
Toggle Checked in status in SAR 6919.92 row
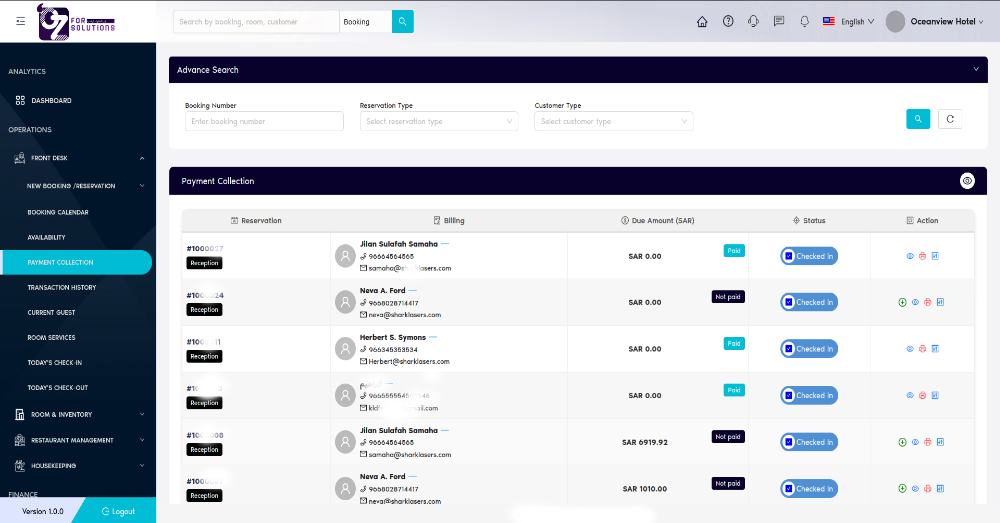tap(809, 442)
